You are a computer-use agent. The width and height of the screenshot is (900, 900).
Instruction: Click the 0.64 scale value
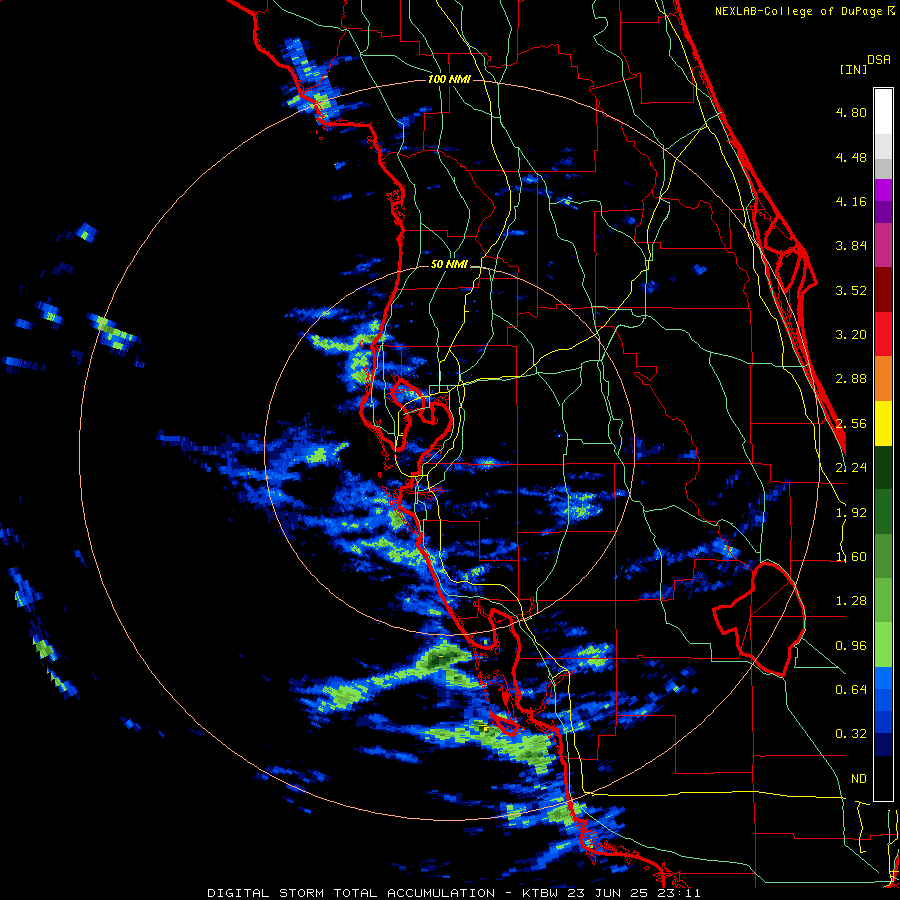pyautogui.click(x=851, y=690)
